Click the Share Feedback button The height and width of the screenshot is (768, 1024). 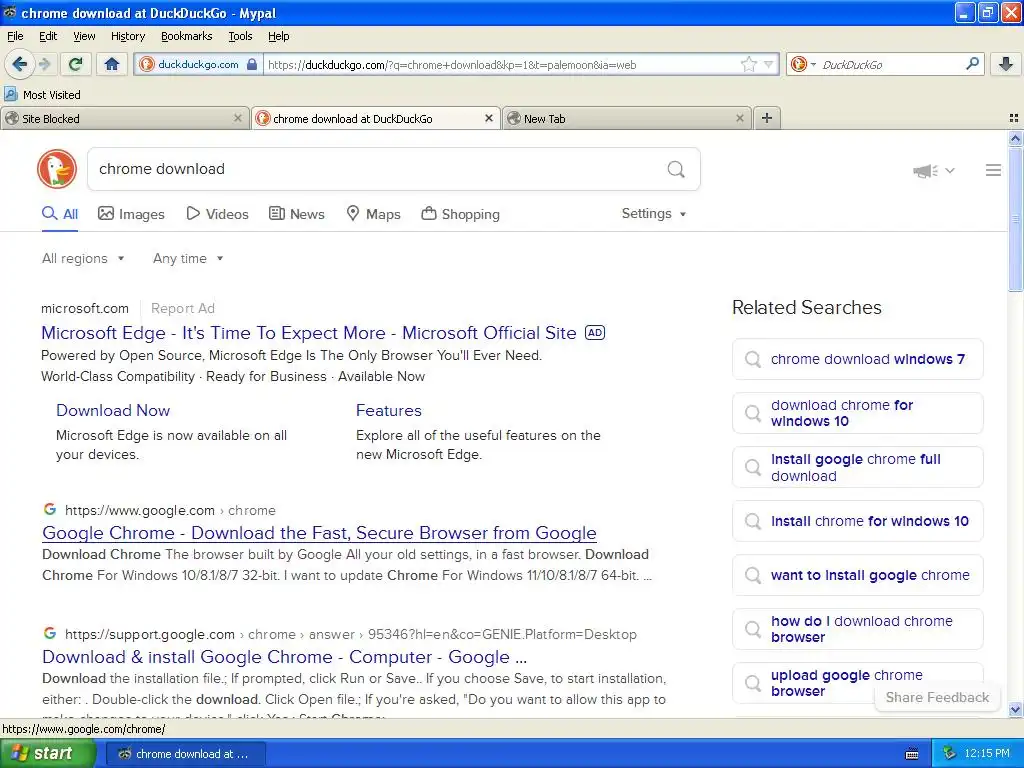[937, 697]
